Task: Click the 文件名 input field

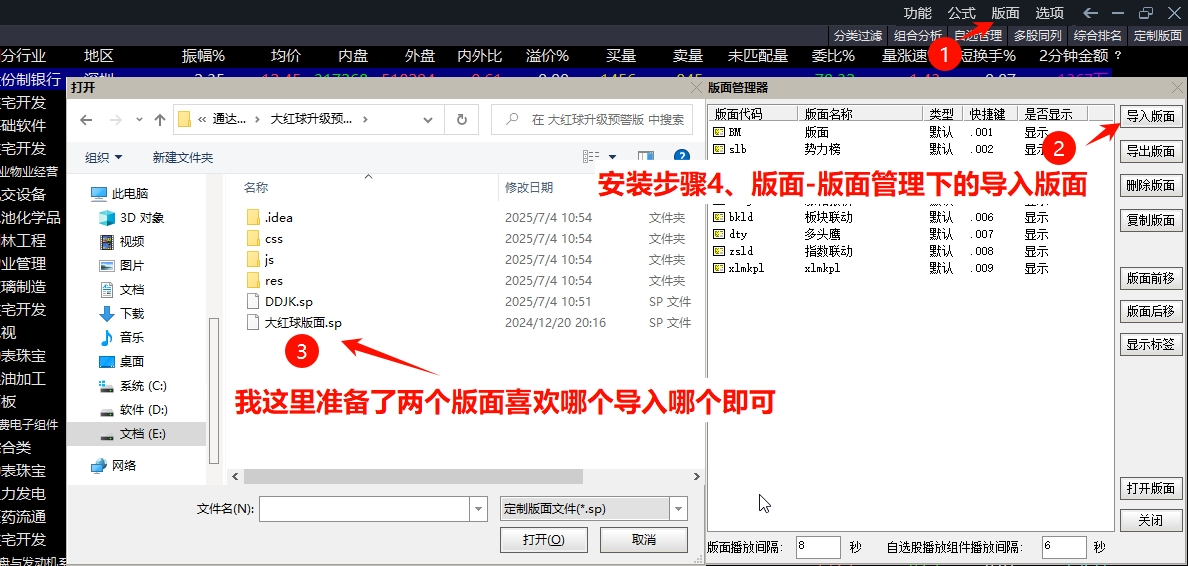Action: pyautogui.click(x=364, y=509)
